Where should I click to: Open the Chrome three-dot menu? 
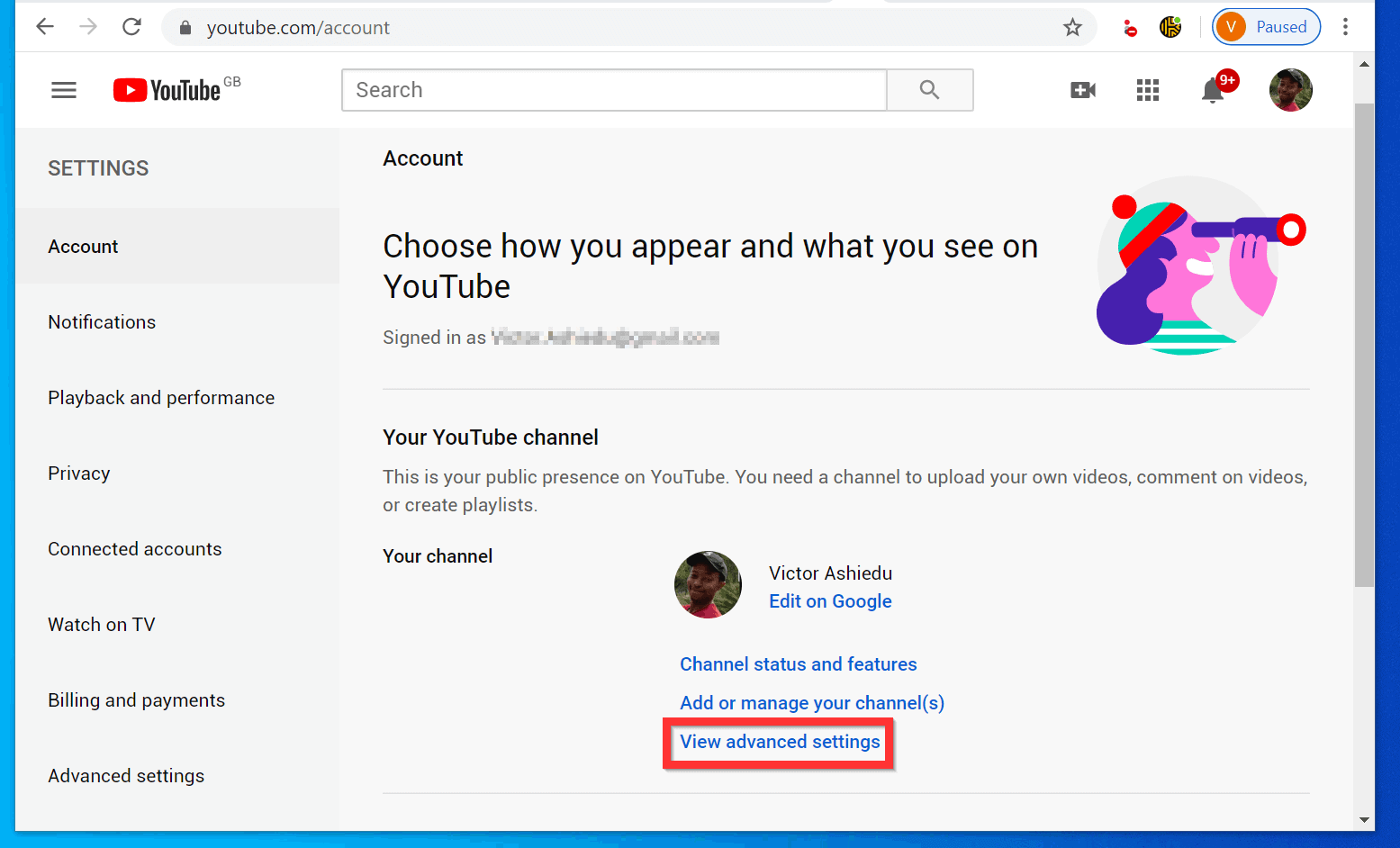click(1345, 27)
